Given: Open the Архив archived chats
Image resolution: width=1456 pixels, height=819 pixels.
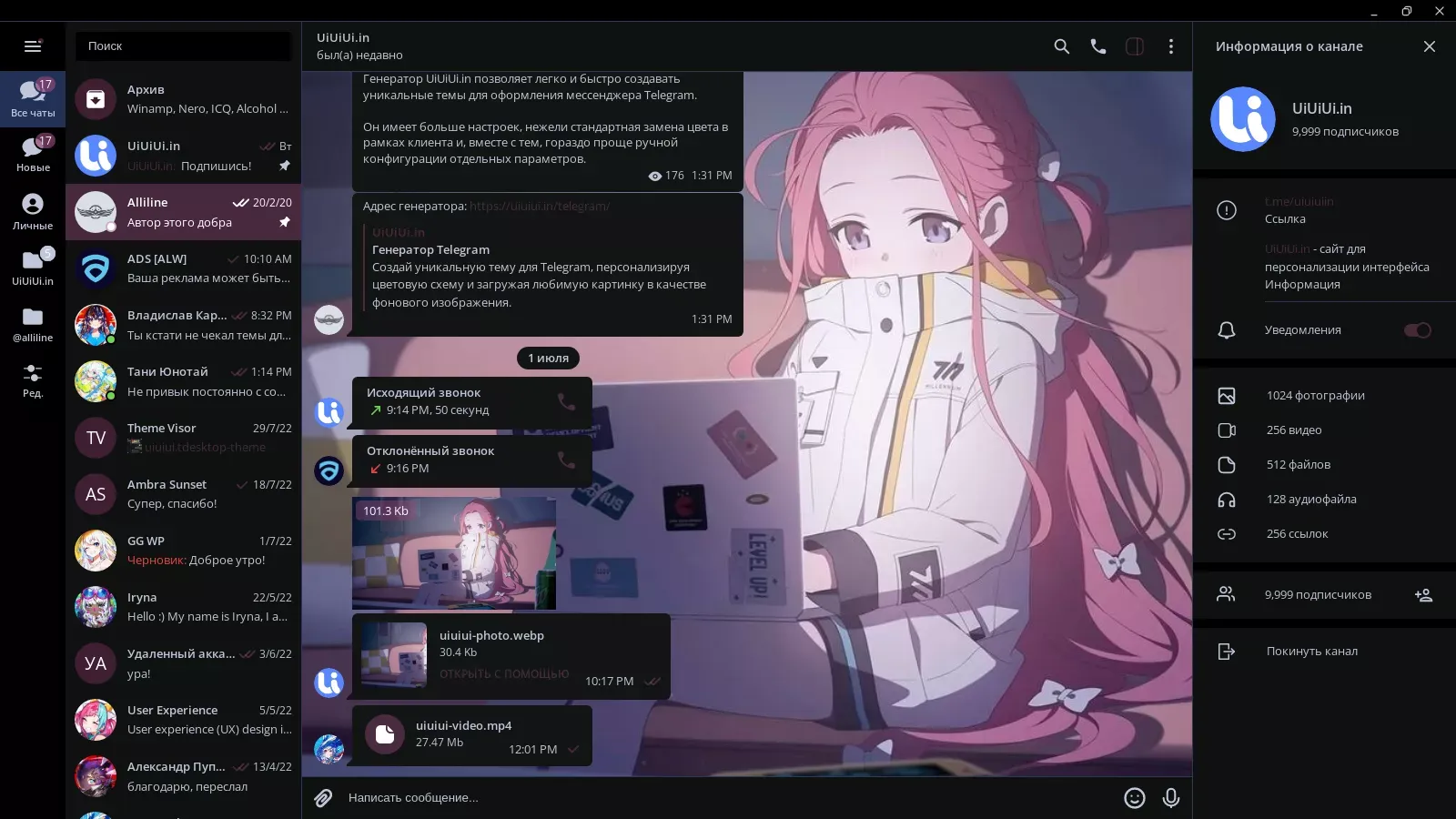Looking at the screenshot, I should click(x=183, y=99).
